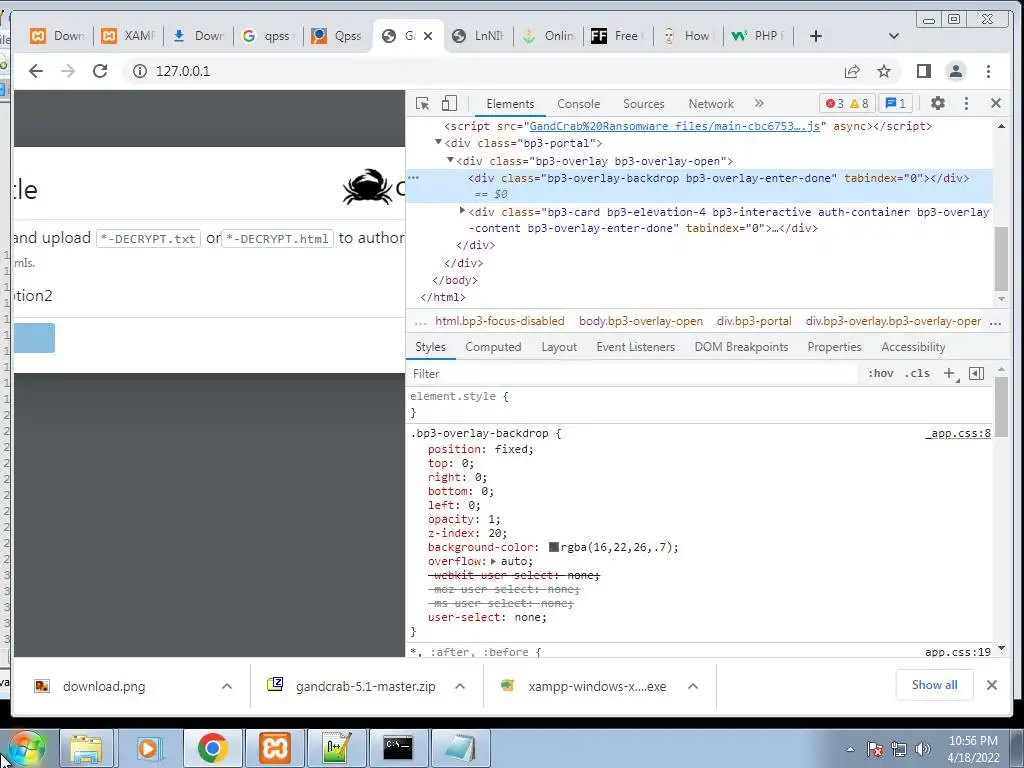Open a new browser tab
This screenshot has height=768, width=1024.
tap(816, 36)
